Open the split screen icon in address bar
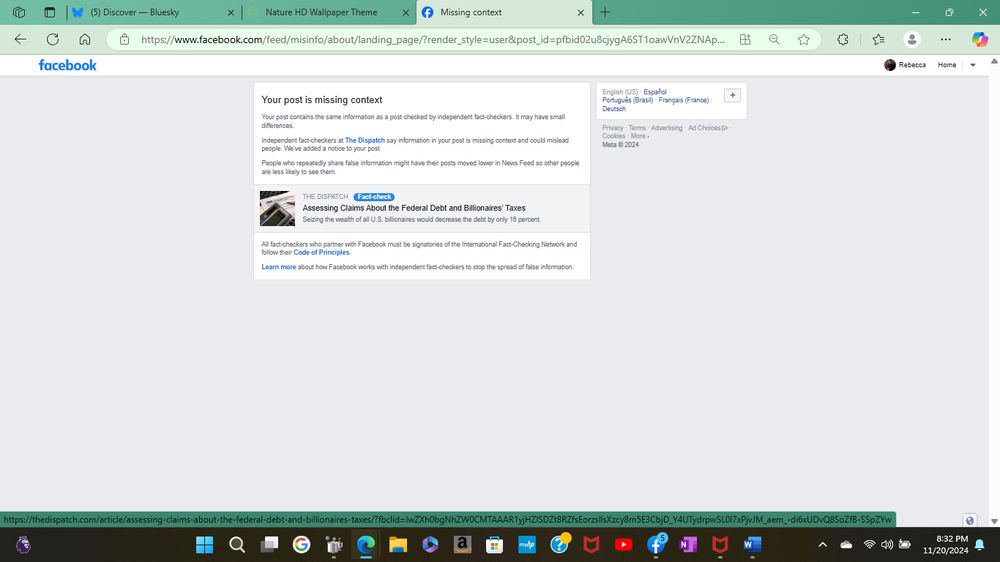Viewport: 1000px width, 562px height. click(x=745, y=40)
